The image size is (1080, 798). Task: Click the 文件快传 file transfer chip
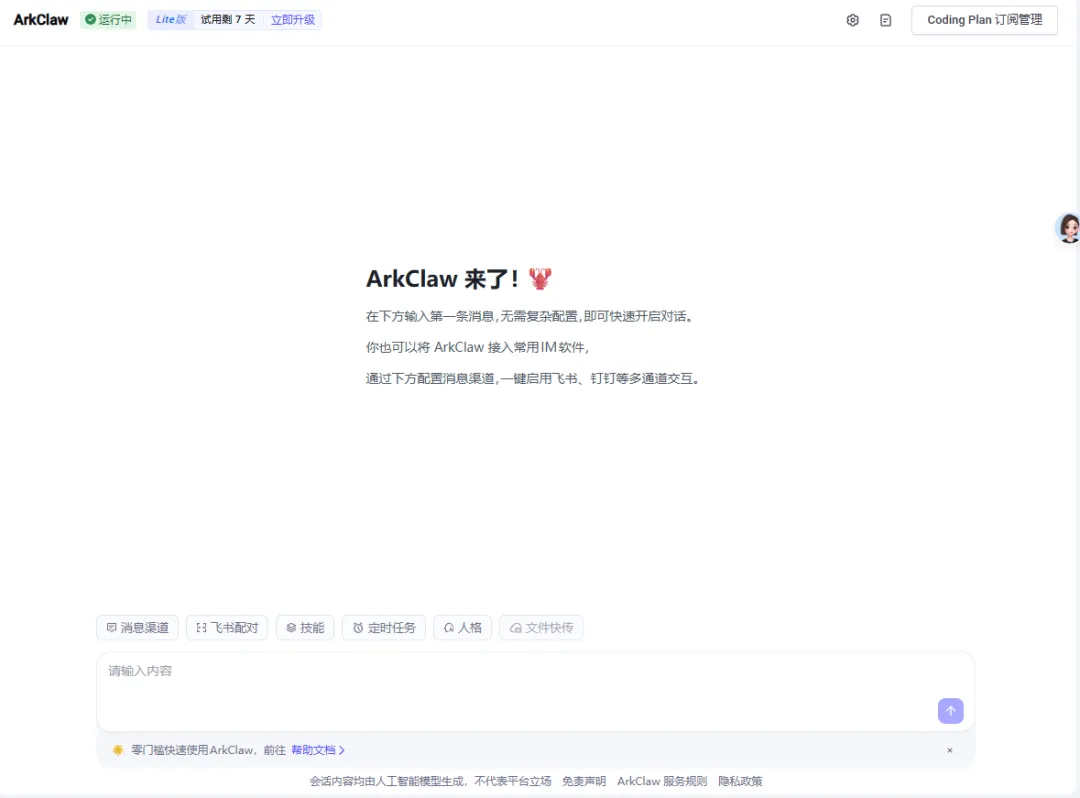point(541,627)
